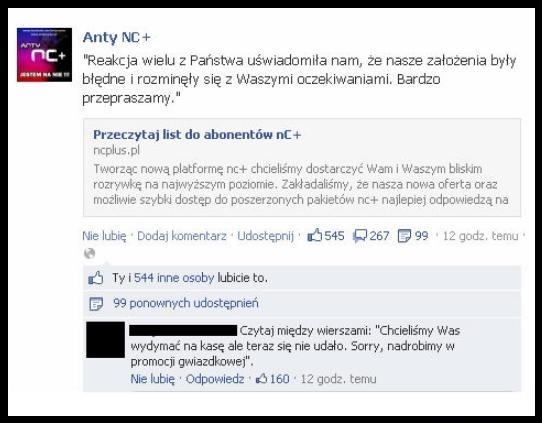Click the ncplus.pl domain text

tap(116, 151)
